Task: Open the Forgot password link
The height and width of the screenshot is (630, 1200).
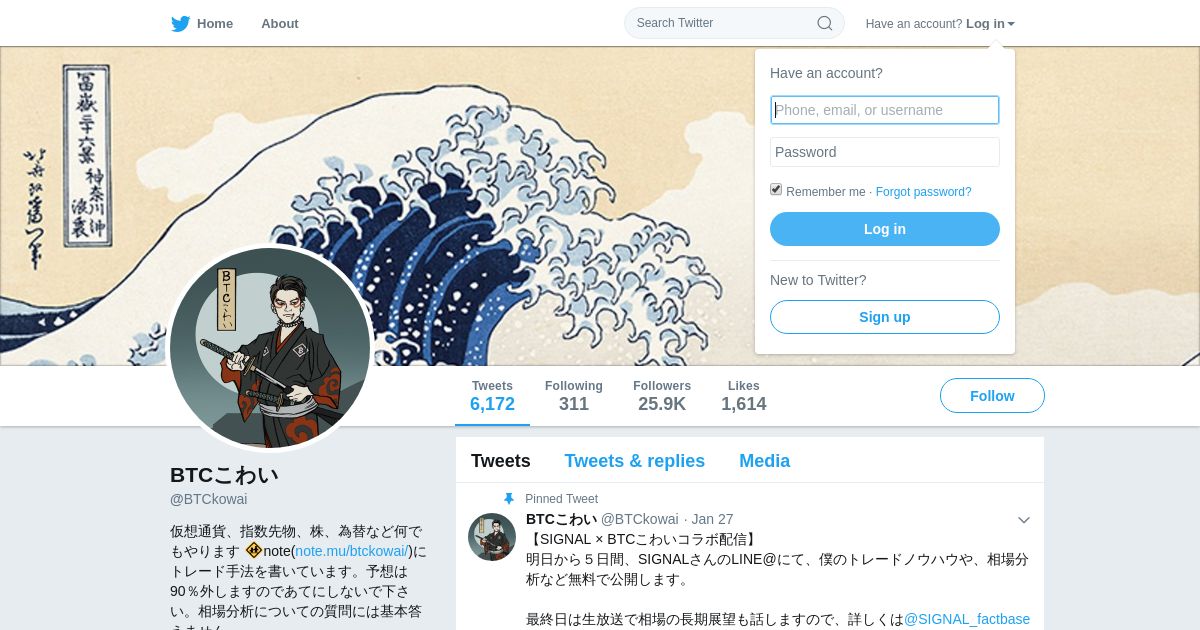Action: tap(923, 192)
